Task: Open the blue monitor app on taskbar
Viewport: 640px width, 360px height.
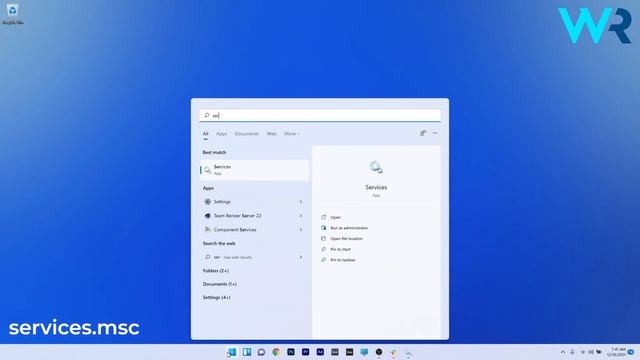Action: click(364, 352)
